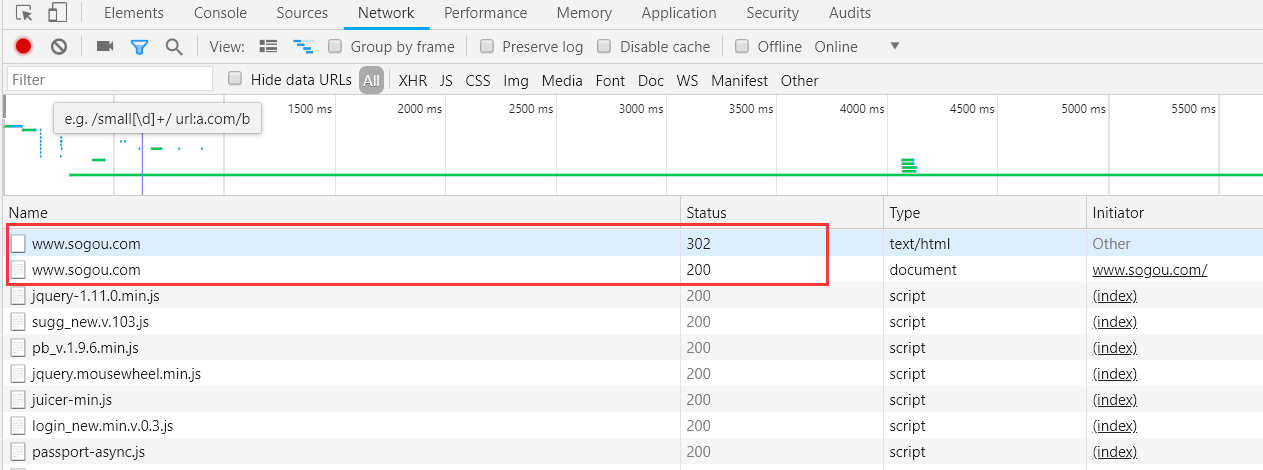The width and height of the screenshot is (1263, 470).
Task: Check Hide data URLs
Action: [235, 78]
